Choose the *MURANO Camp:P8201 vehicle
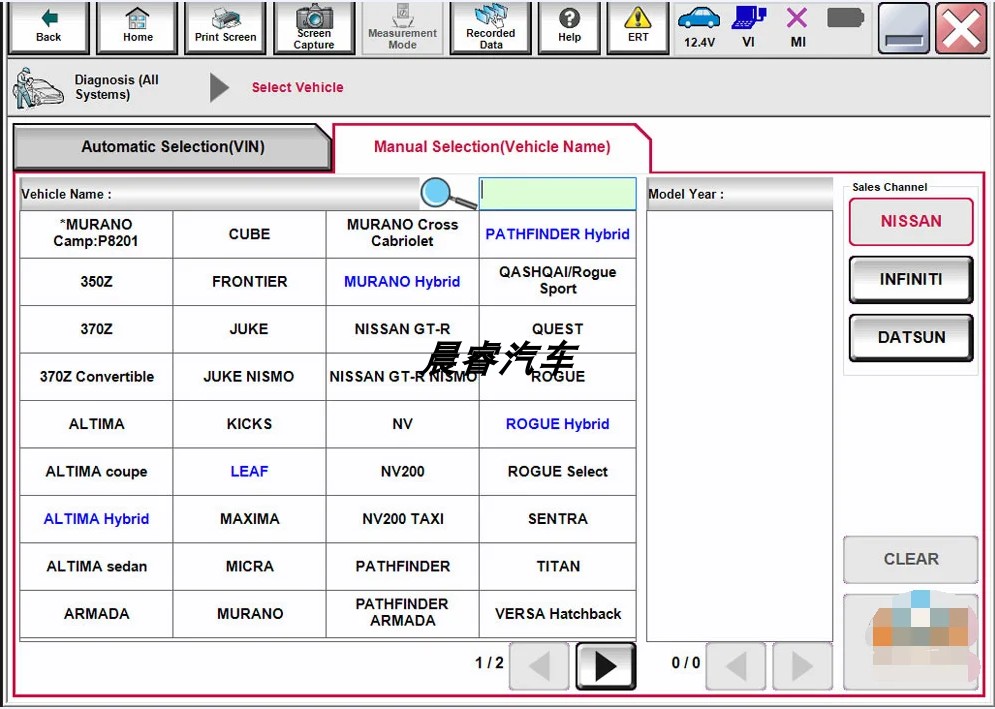Image resolution: width=995 pixels, height=709 pixels. tap(96, 234)
